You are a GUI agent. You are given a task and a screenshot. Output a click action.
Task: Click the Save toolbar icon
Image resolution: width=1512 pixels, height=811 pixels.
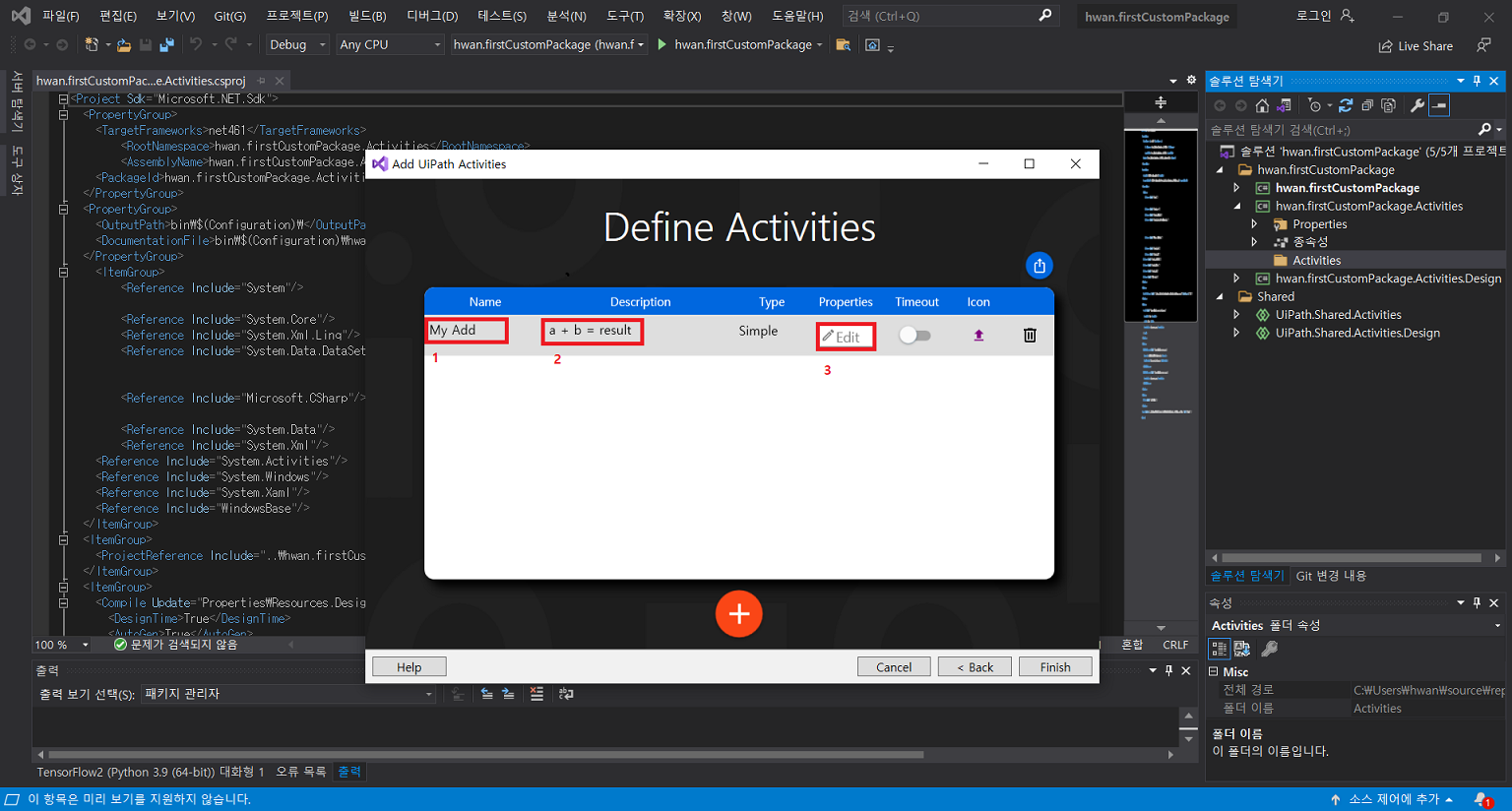pos(146,44)
